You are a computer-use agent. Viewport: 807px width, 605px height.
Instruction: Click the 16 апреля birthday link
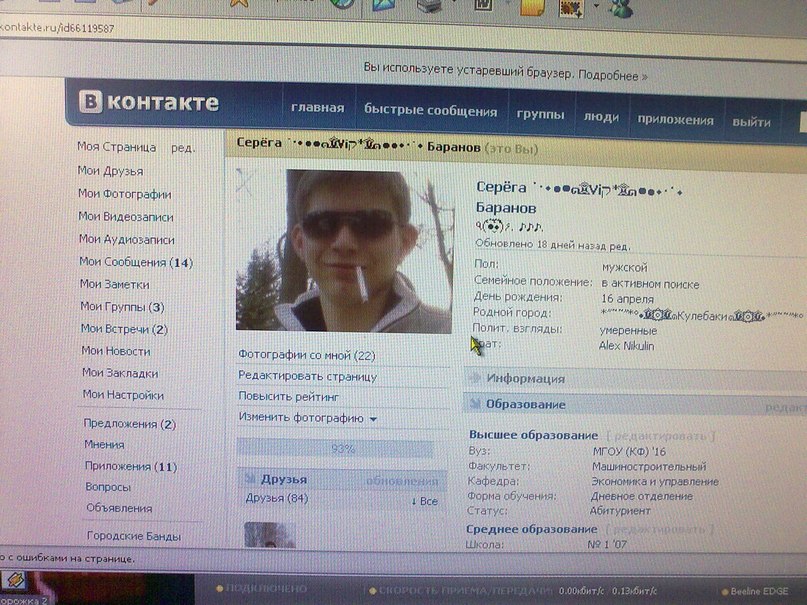point(627,299)
